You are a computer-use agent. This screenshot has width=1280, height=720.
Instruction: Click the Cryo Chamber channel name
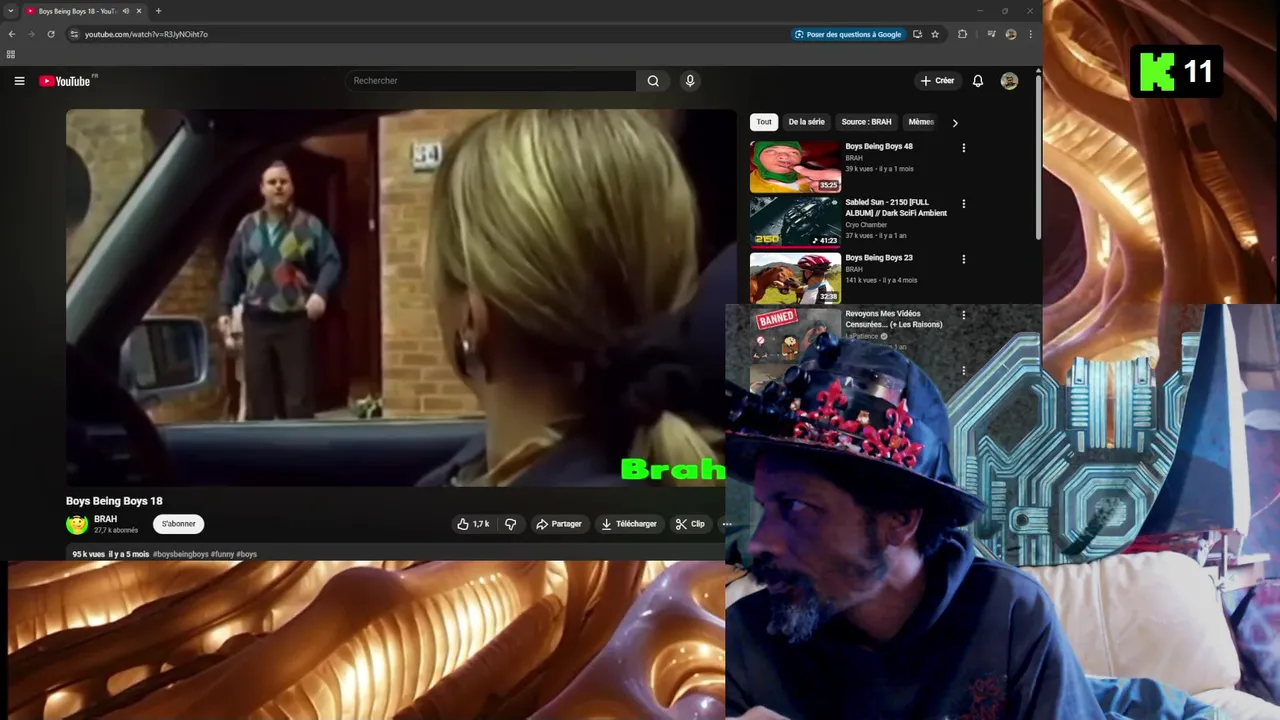tap(866, 225)
